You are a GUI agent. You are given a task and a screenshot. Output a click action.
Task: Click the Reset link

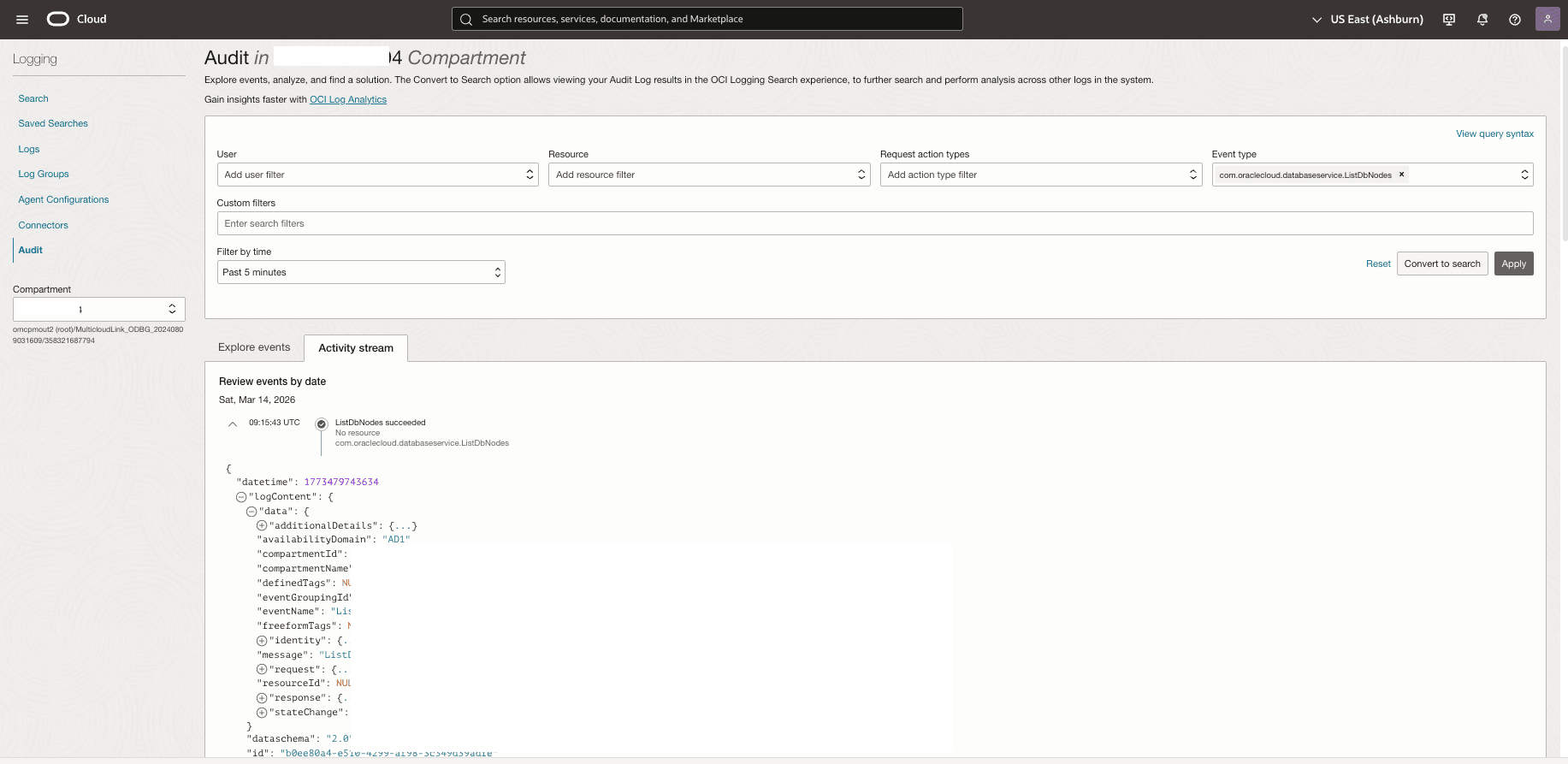pos(1378,264)
